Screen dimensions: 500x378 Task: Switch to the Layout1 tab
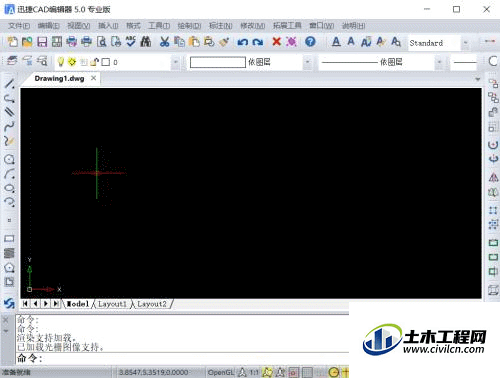pyautogui.click(x=112, y=304)
